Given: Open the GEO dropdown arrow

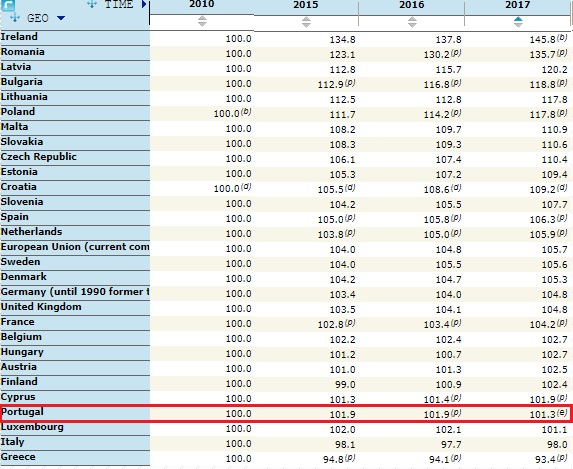Looking at the screenshot, I should point(61,18).
